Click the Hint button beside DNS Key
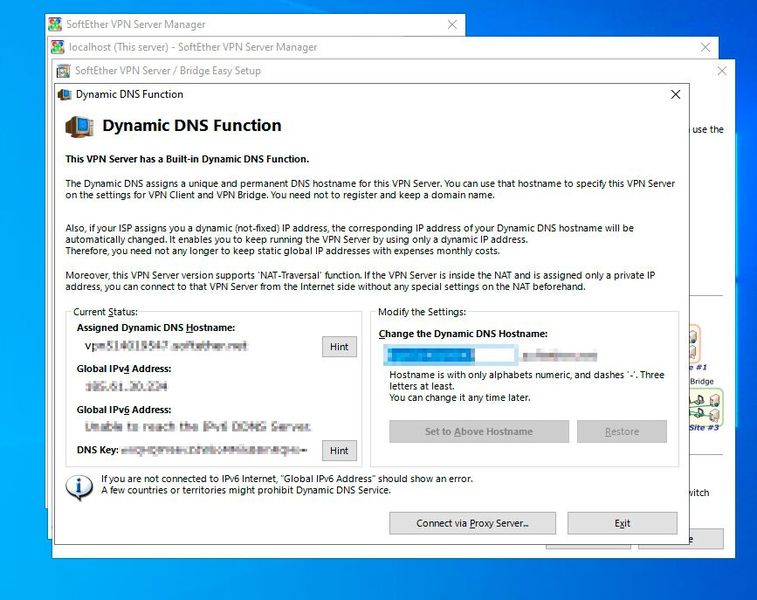757x600 pixels. (339, 450)
